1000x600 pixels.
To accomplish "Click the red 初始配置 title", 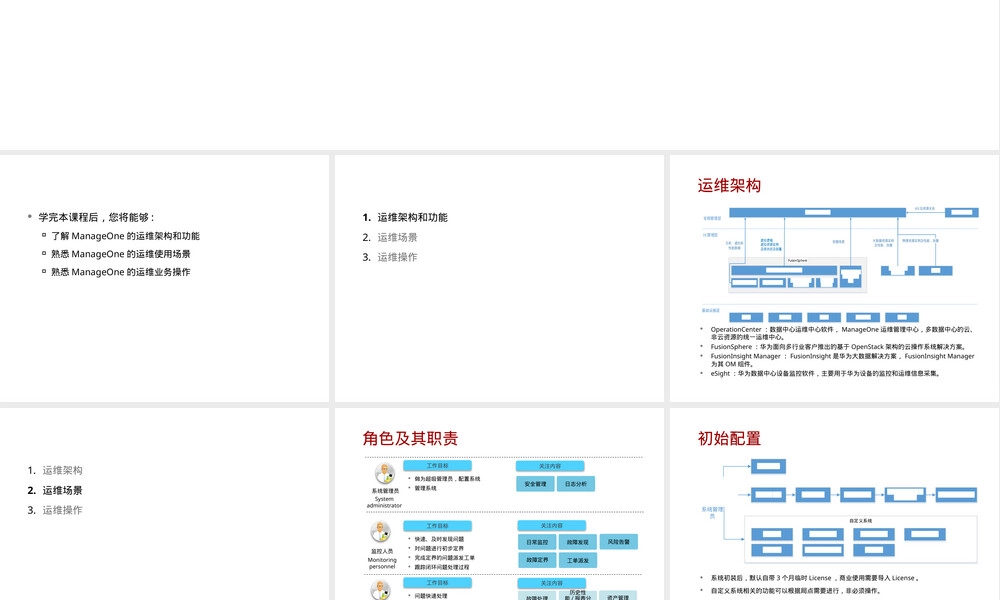I will pyautogui.click(x=729, y=438).
